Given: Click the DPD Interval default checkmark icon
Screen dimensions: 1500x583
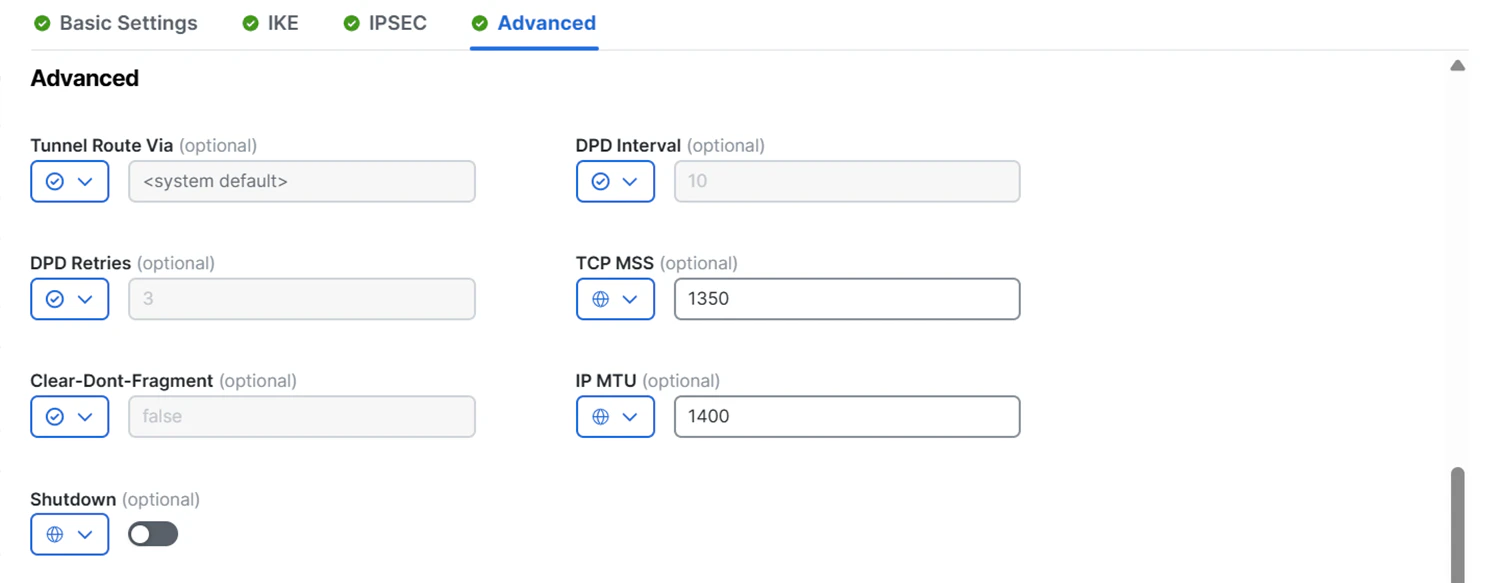Looking at the screenshot, I should pos(600,181).
